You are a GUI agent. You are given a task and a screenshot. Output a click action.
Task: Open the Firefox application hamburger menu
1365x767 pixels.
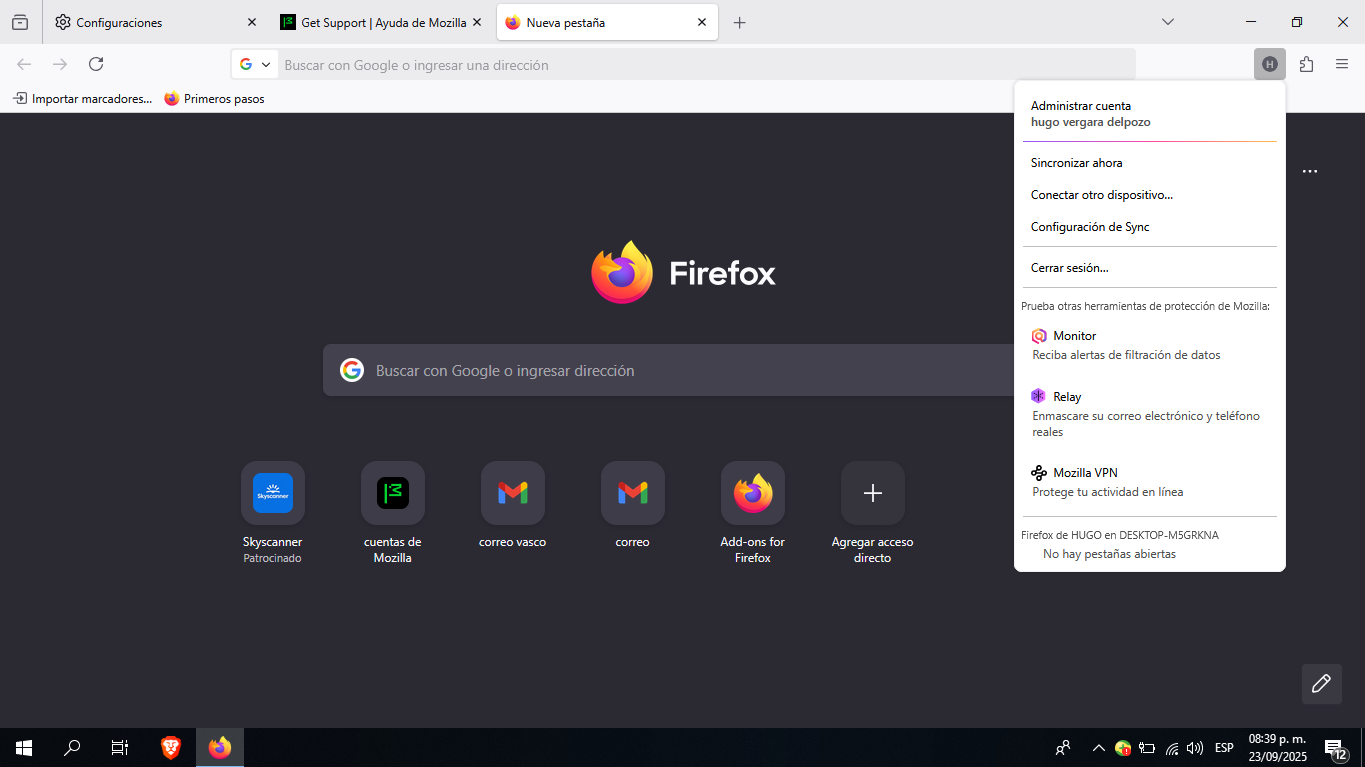coord(1342,64)
